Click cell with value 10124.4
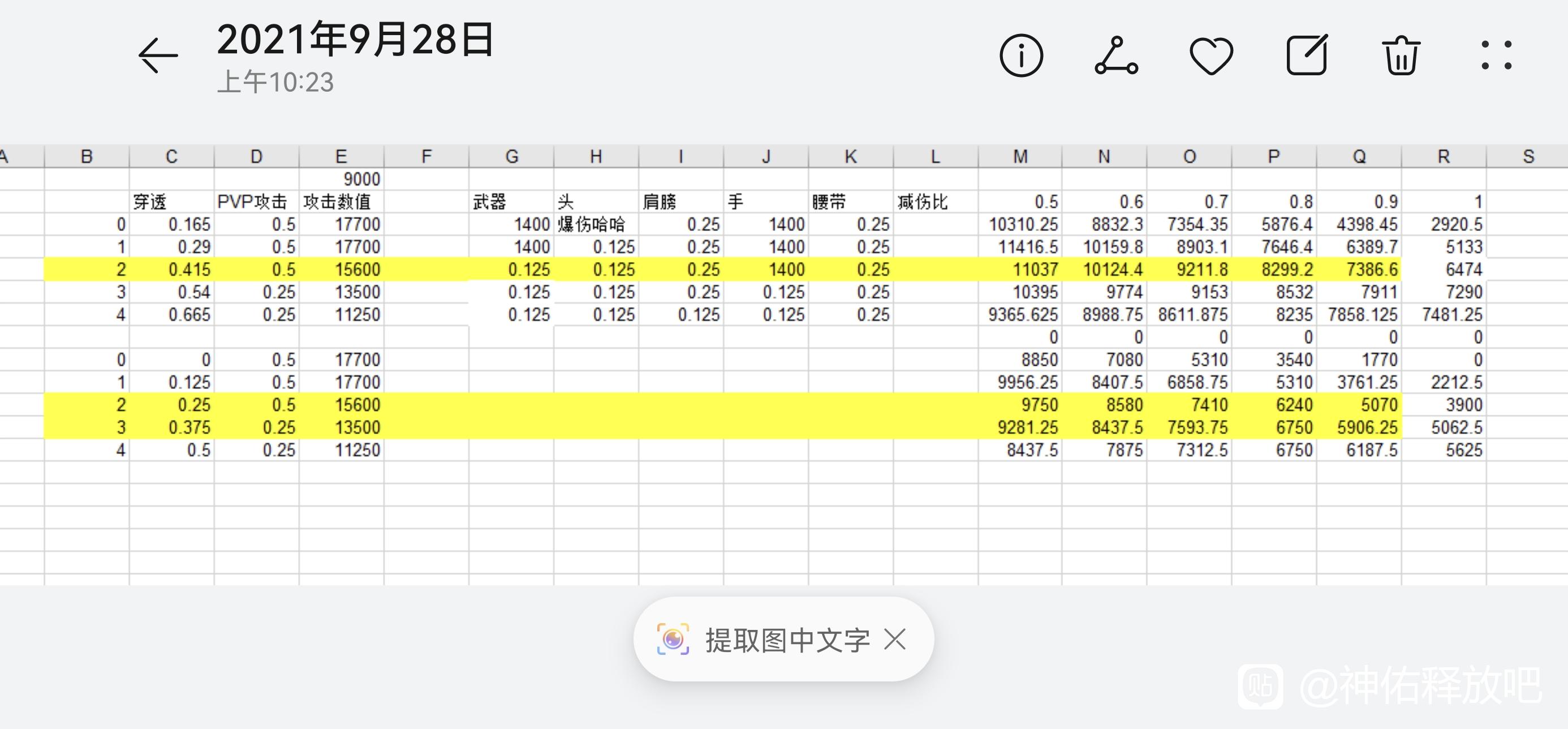This screenshot has width=1568, height=729. (x=1105, y=269)
